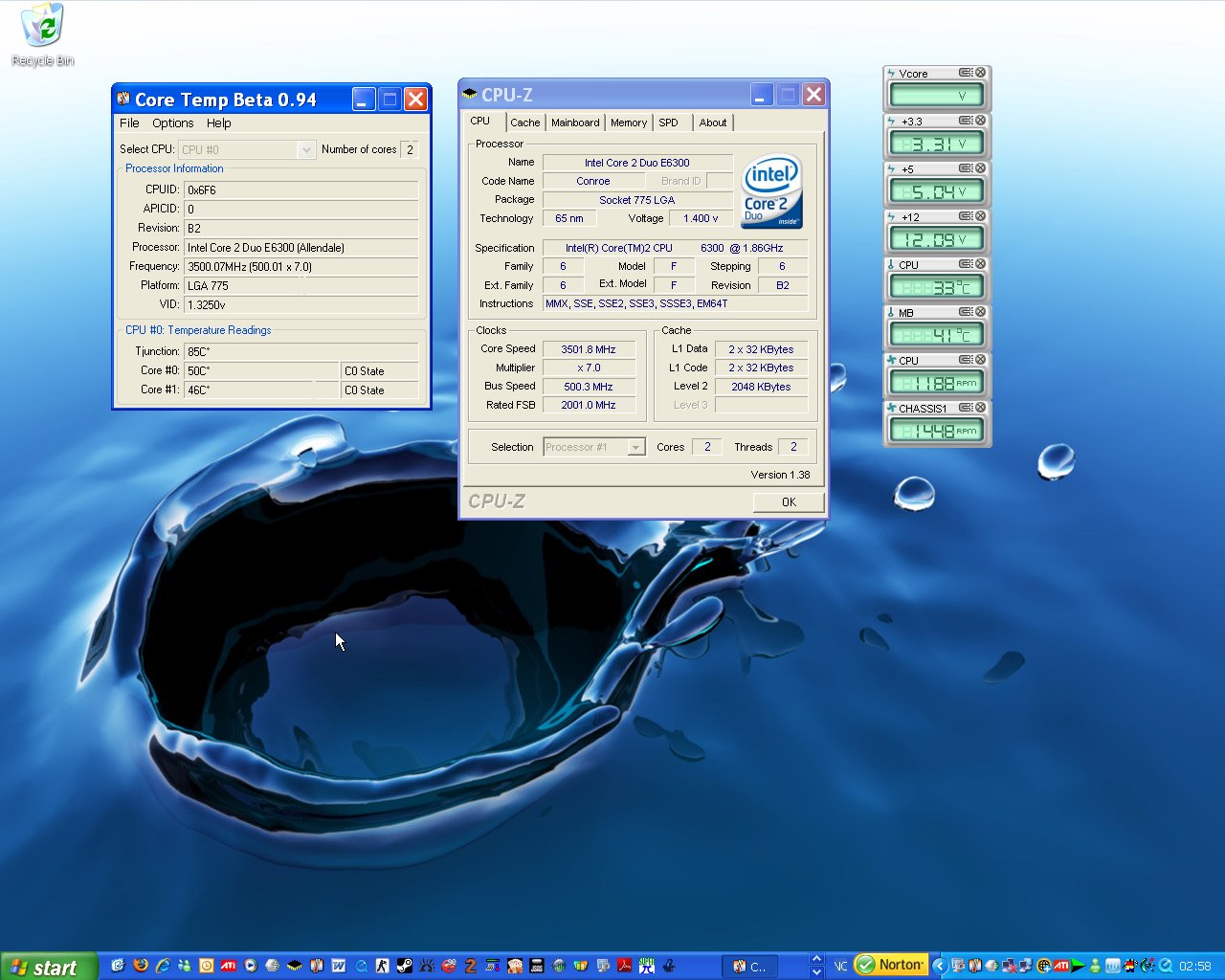Click the Norton status indicator in taskbar
1225x980 pixels.
pyautogui.click(x=891, y=966)
